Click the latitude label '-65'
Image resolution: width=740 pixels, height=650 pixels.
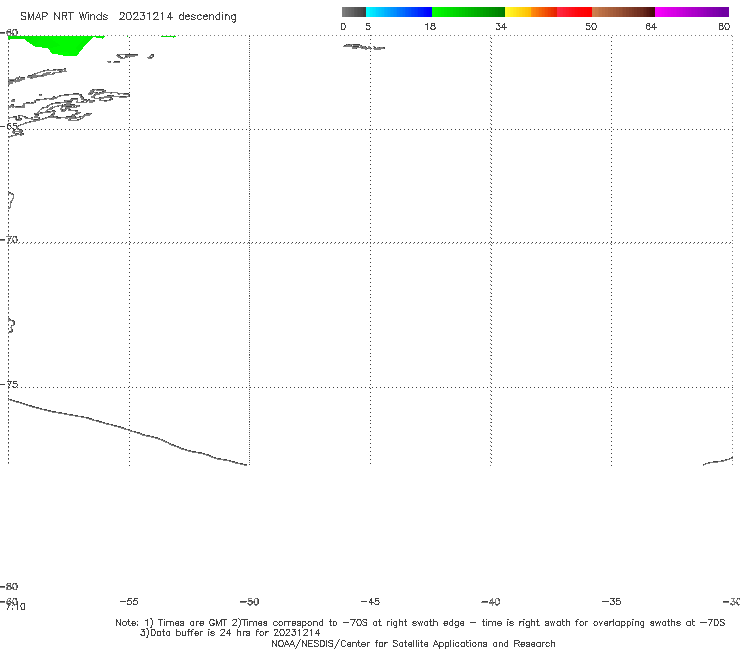click(9, 126)
